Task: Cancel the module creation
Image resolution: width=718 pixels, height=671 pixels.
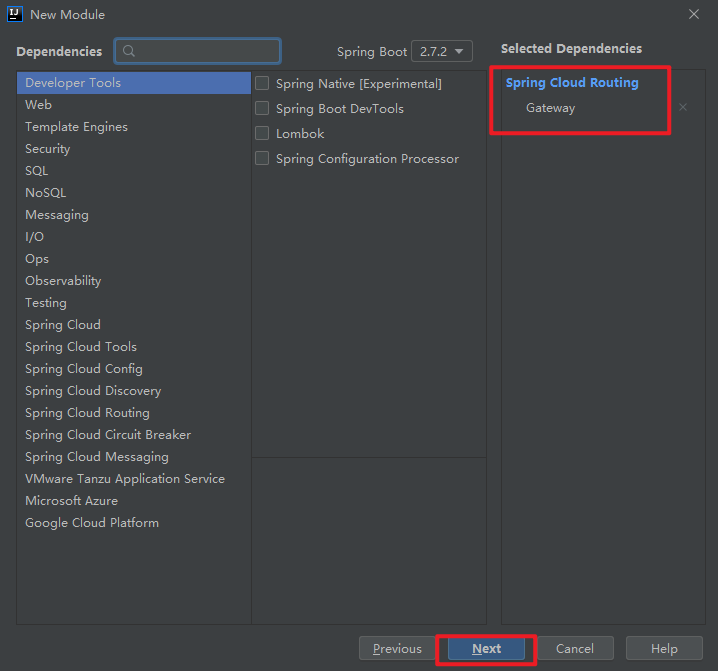Action: click(x=575, y=649)
